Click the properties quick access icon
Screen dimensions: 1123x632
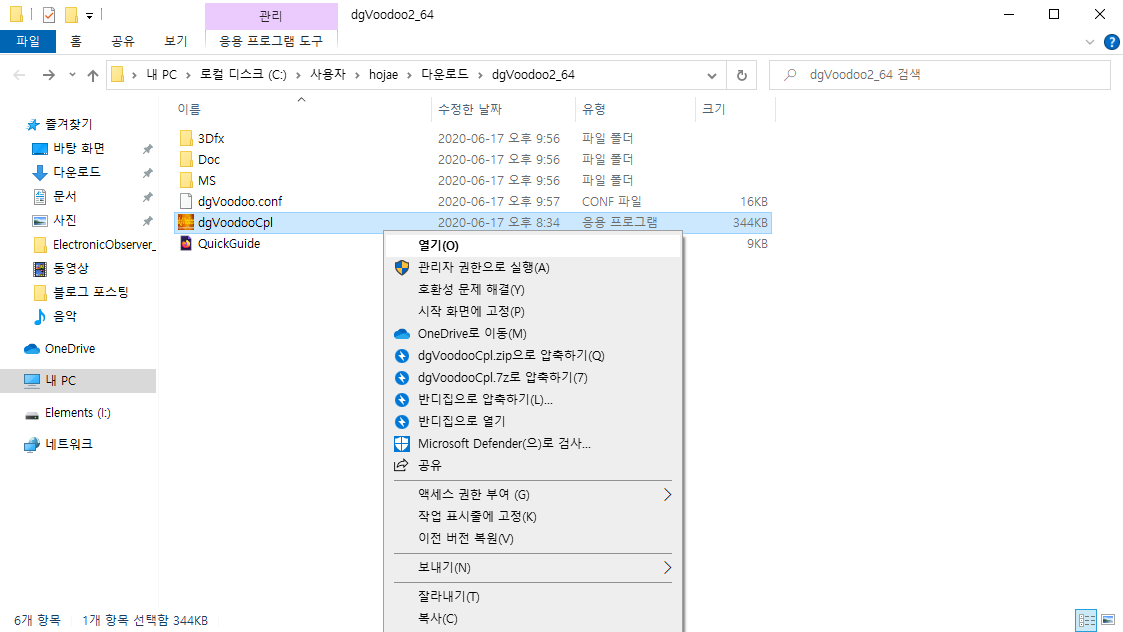pos(49,14)
